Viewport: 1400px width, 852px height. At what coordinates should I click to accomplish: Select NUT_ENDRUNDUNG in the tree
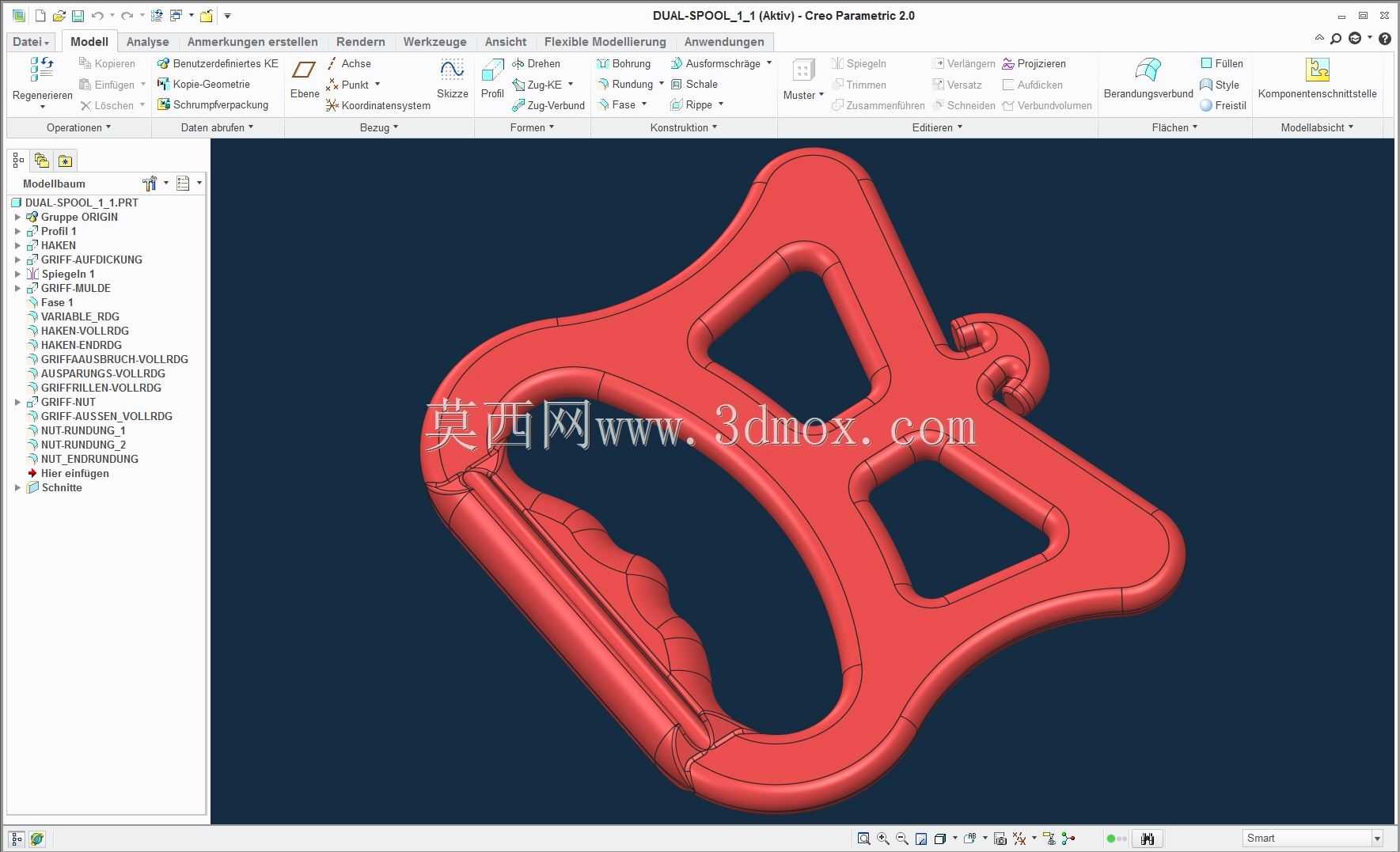(89, 459)
